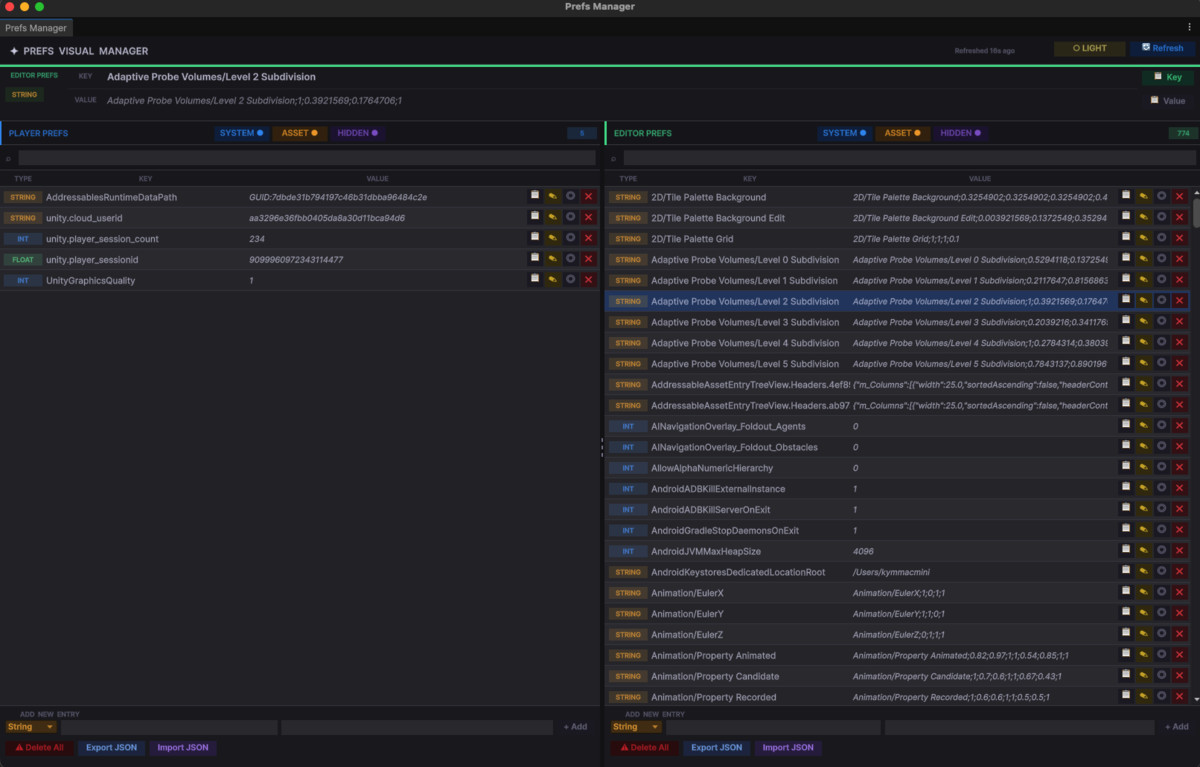Click the Editor Prefs vertical scrollbar
The height and width of the screenshot is (767, 1200).
click(1196, 213)
